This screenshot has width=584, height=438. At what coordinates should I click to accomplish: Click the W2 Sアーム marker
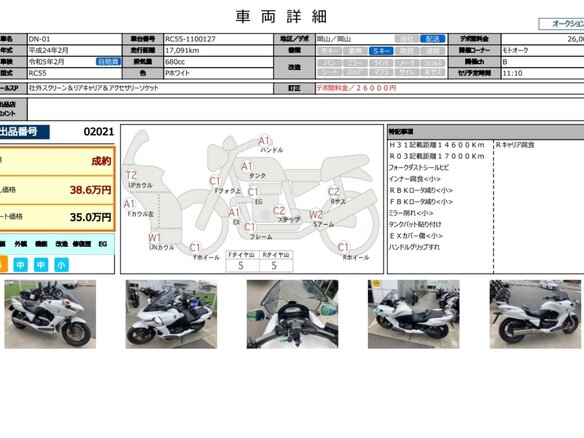[316, 215]
